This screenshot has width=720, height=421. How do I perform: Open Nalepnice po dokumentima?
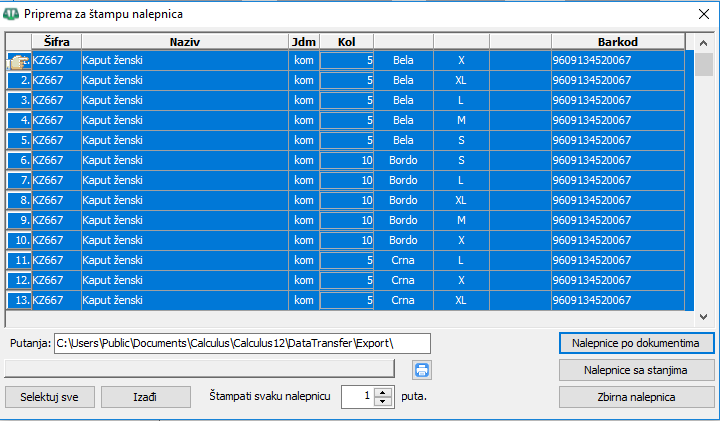tap(636, 343)
